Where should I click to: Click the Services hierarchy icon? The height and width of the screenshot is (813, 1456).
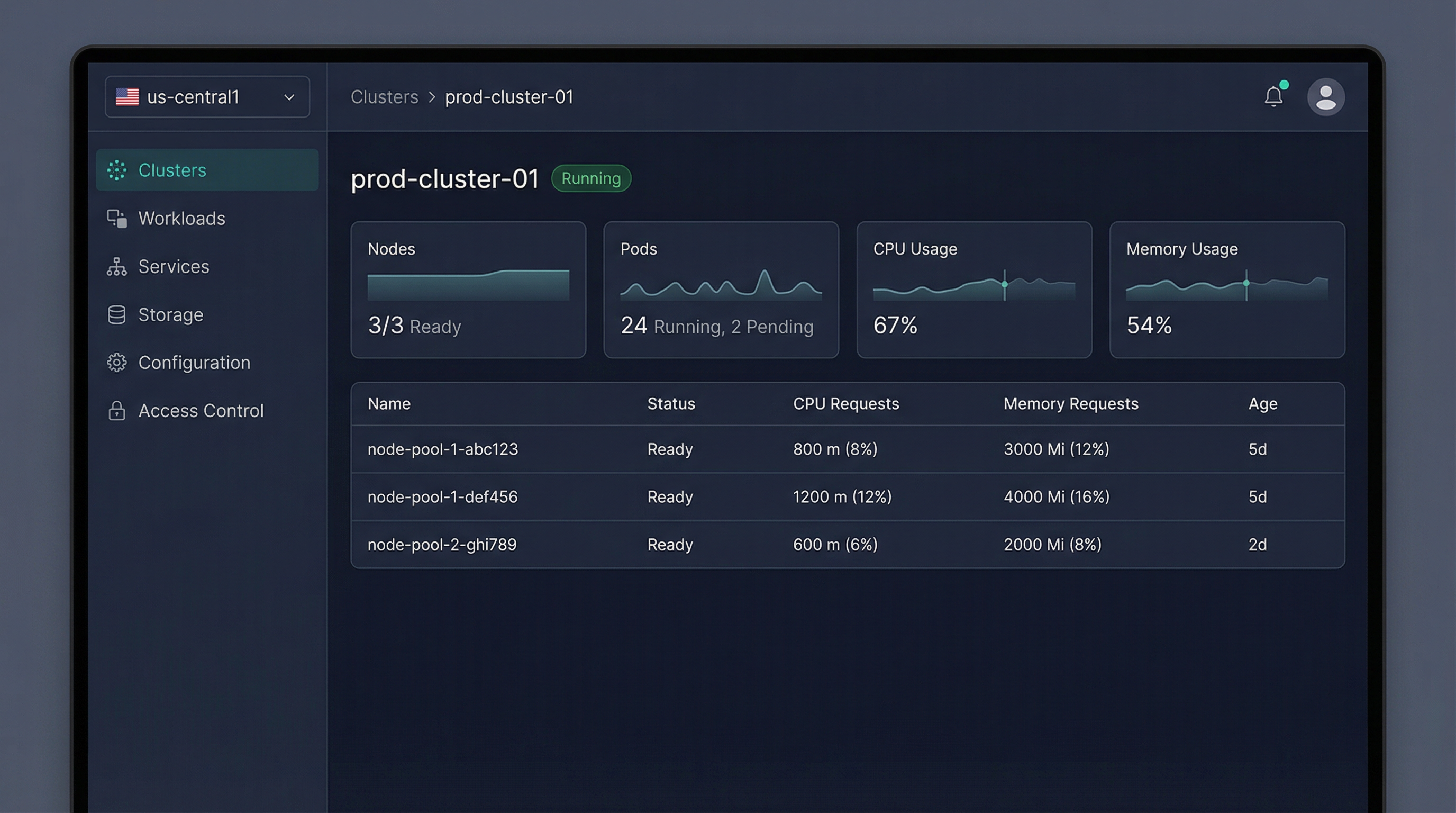(116, 266)
